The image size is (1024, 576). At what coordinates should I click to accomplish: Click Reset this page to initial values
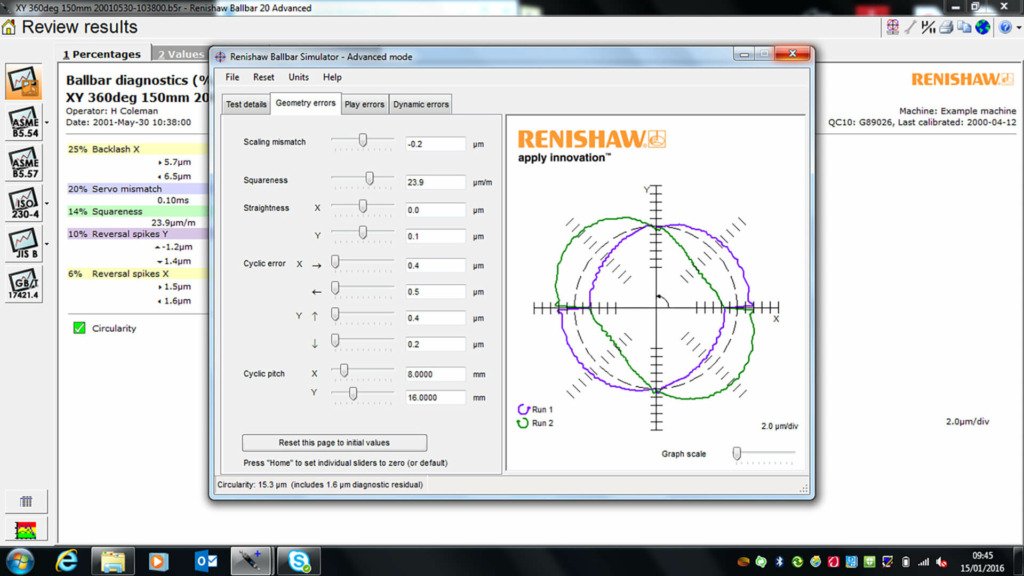(x=334, y=442)
